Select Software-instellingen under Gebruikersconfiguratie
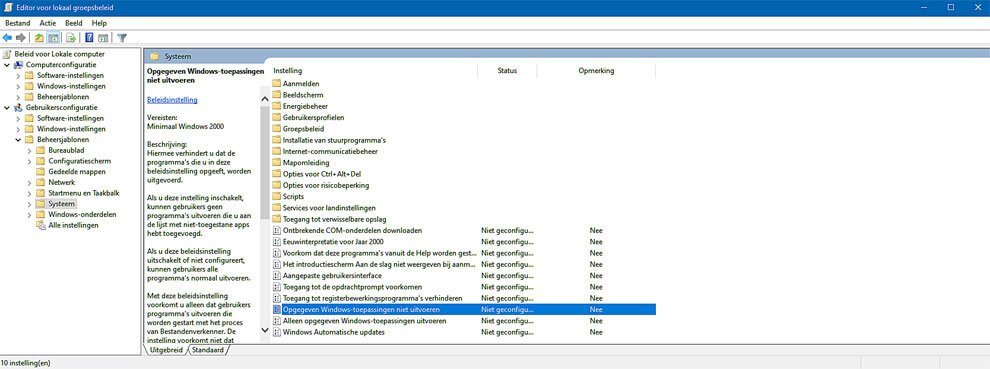 tap(70, 118)
